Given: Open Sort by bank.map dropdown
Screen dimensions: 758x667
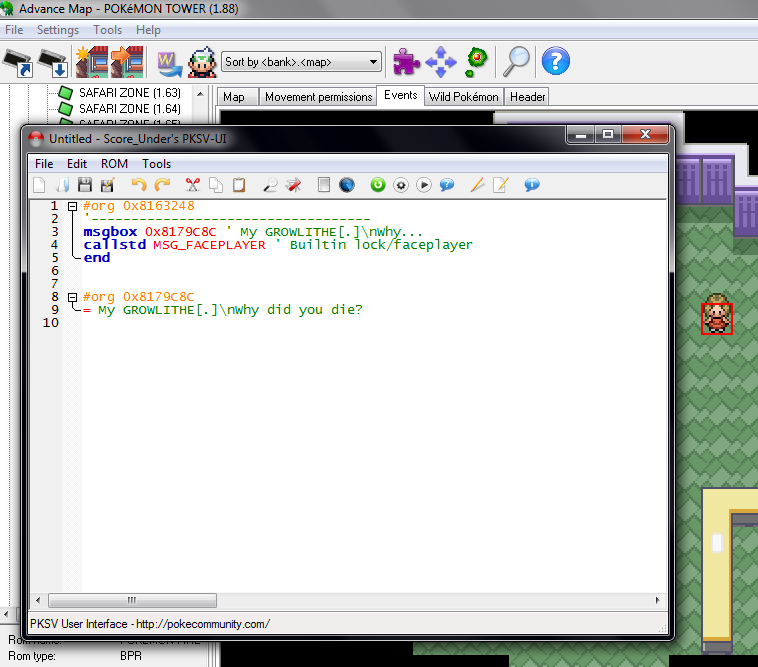Looking at the screenshot, I should pyautogui.click(x=301, y=62).
